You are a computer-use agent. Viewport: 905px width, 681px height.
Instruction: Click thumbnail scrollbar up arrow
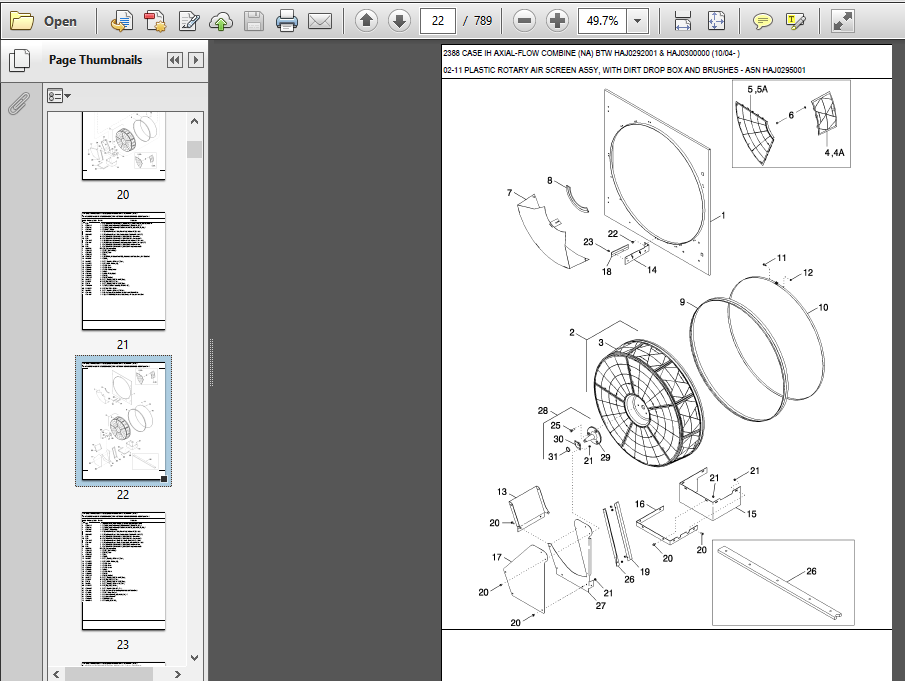click(195, 121)
